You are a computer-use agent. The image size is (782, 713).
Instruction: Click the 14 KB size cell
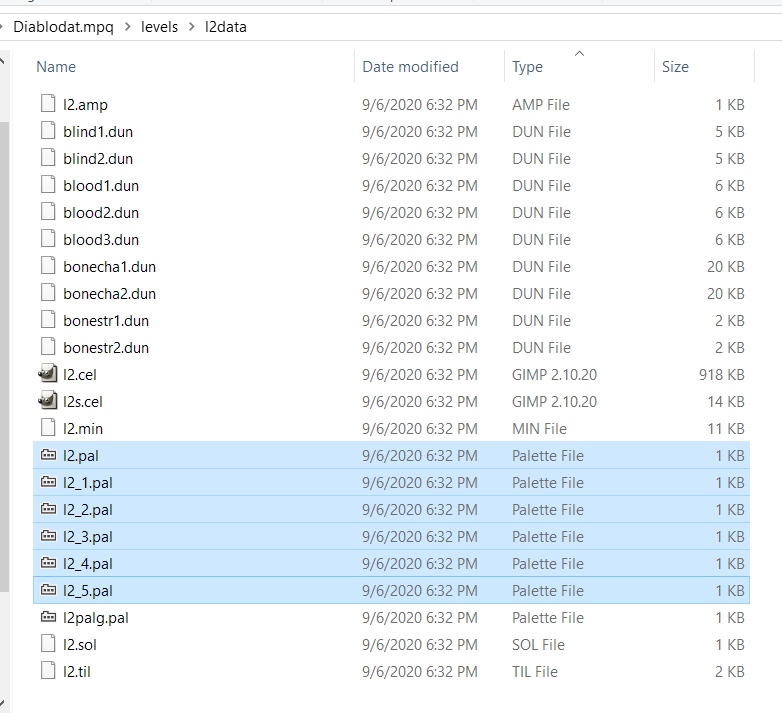726,401
